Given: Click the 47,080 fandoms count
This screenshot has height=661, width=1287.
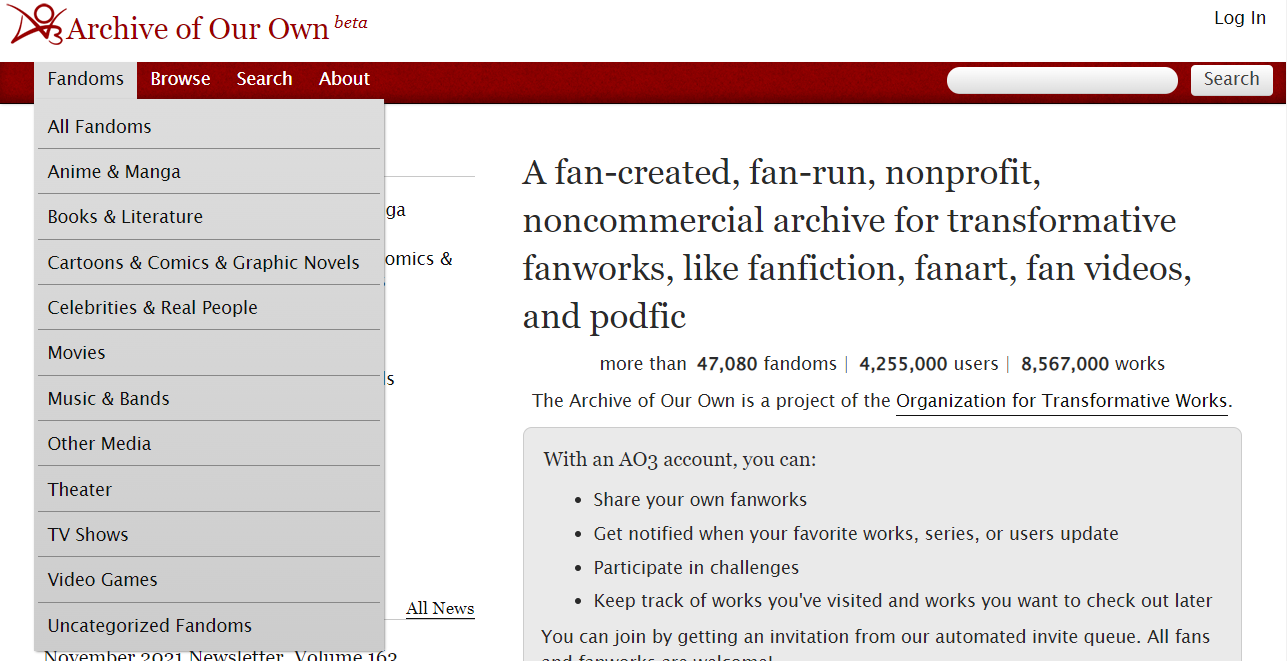Looking at the screenshot, I should 767,364.
